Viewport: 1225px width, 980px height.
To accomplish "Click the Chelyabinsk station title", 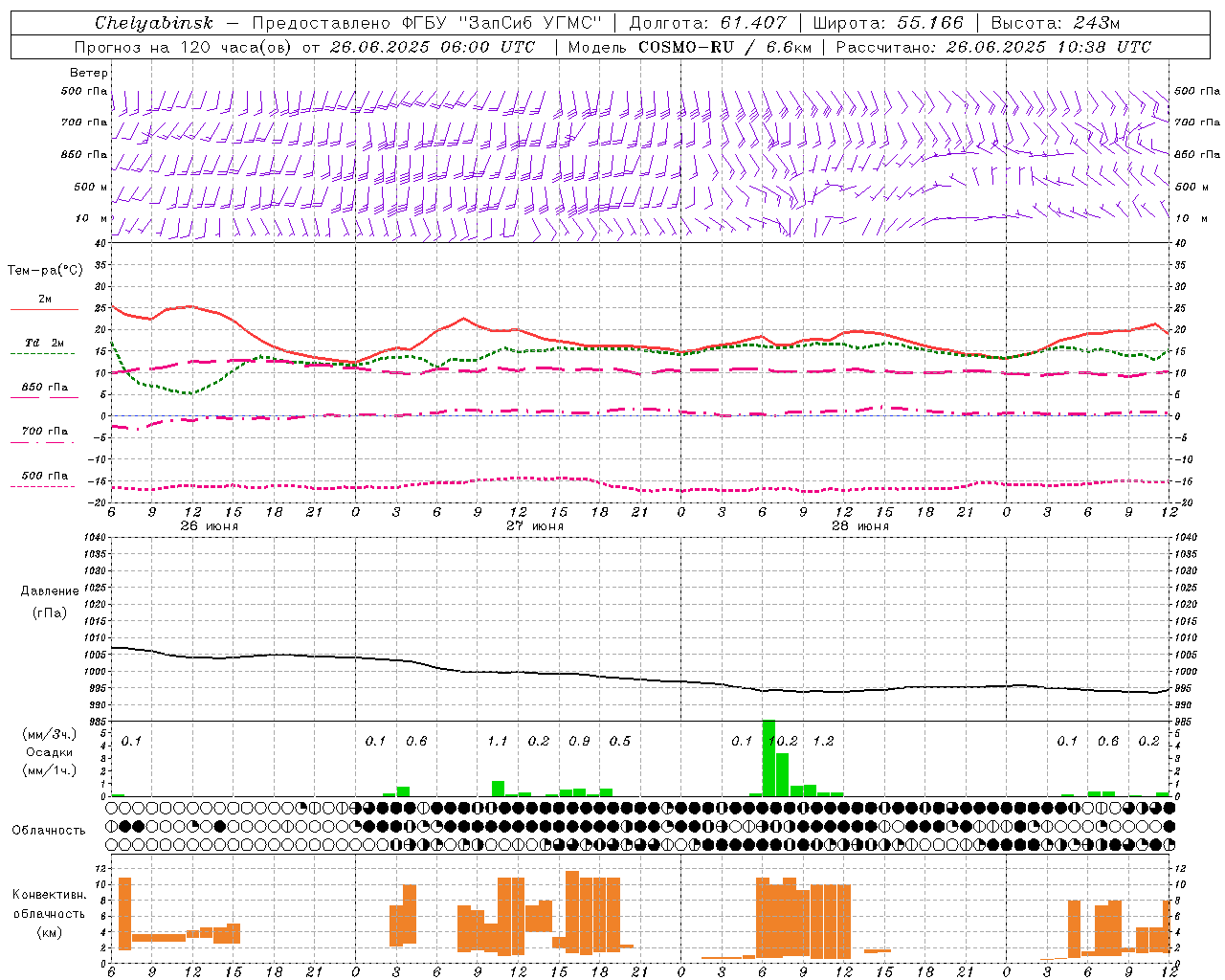I will (154, 23).
